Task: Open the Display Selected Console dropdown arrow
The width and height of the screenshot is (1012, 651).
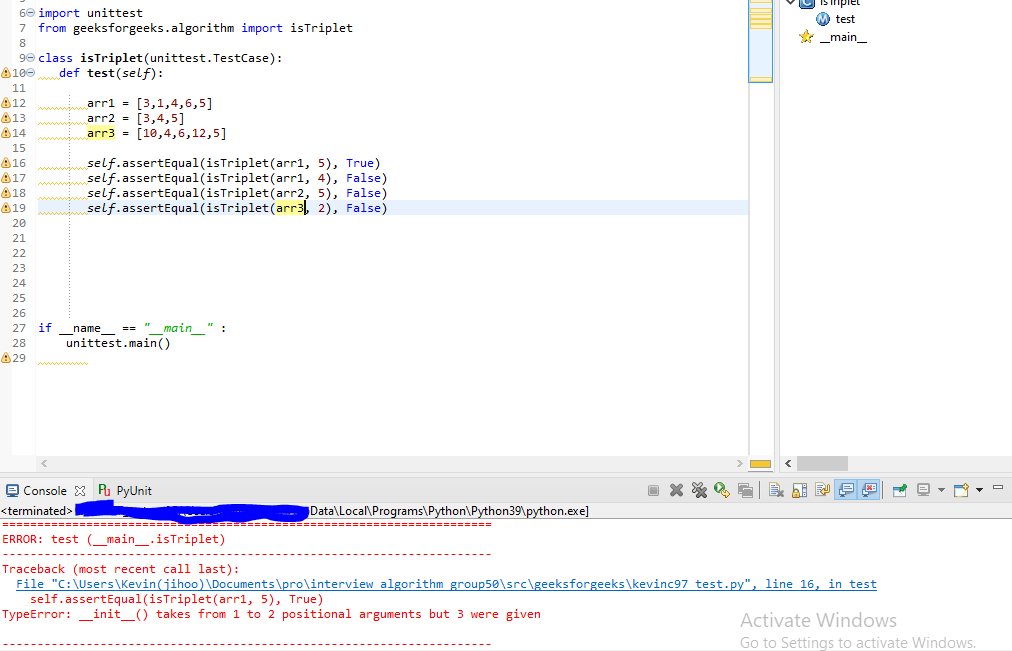Action: point(941,490)
